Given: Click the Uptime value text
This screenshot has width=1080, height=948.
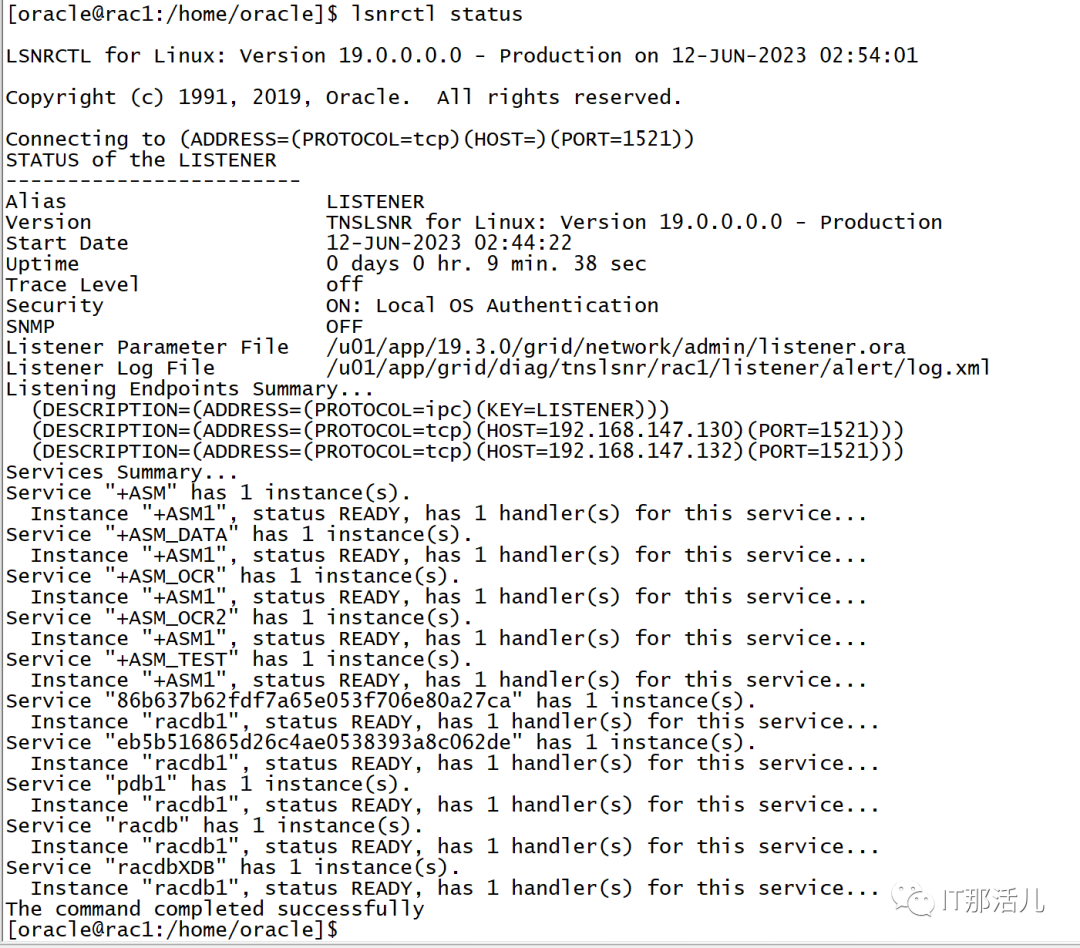Looking at the screenshot, I should pos(486,264).
